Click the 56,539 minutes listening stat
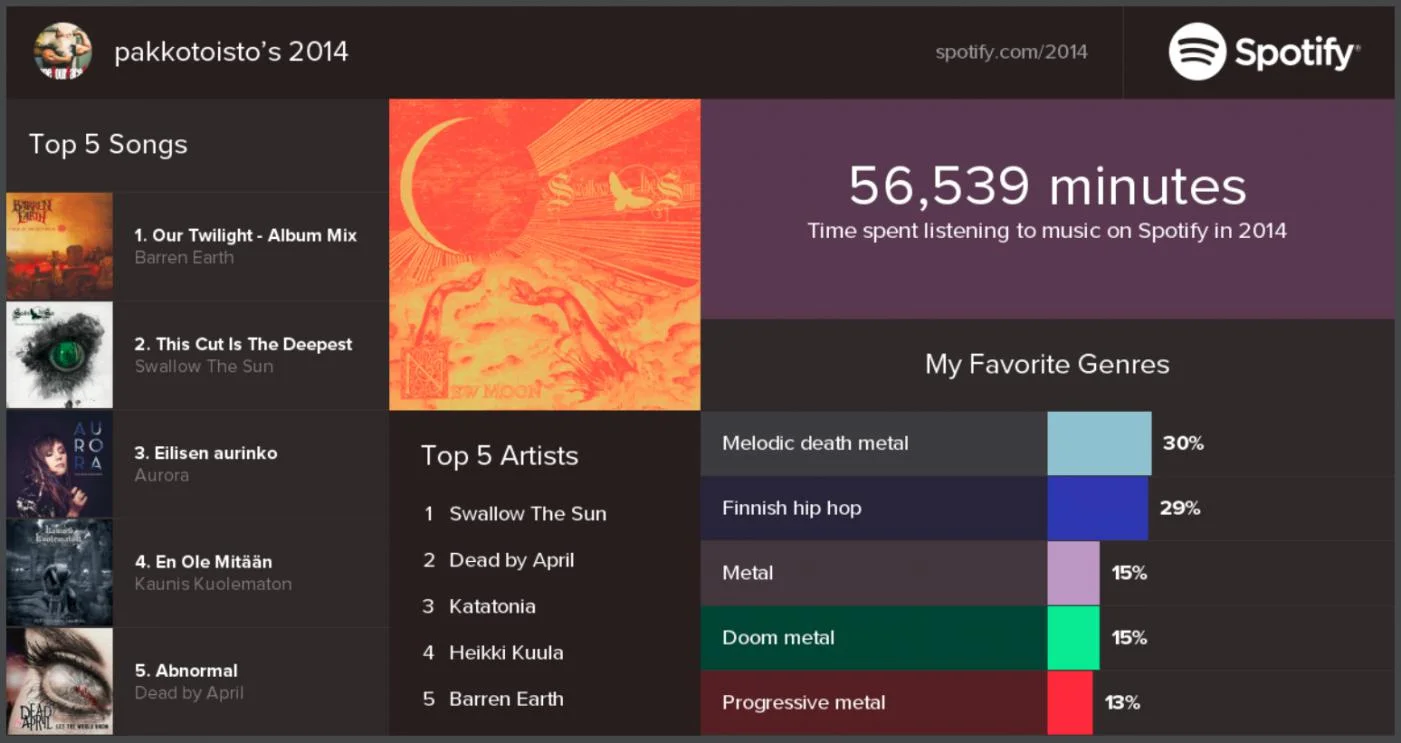Image resolution: width=1401 pixels, height=743 pixels. pos(1047,187)
